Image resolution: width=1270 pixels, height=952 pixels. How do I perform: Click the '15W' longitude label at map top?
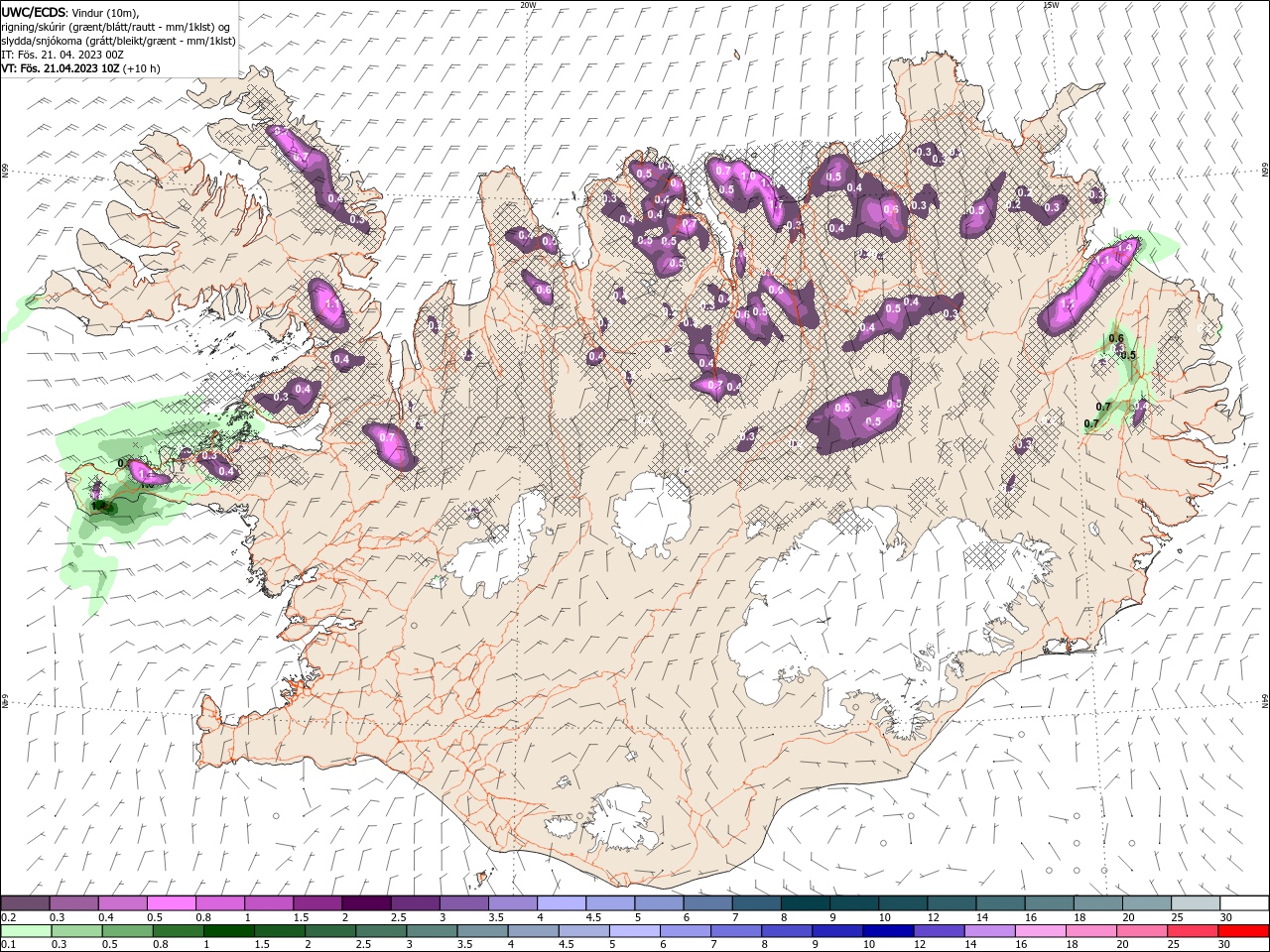click(1051, 4)
